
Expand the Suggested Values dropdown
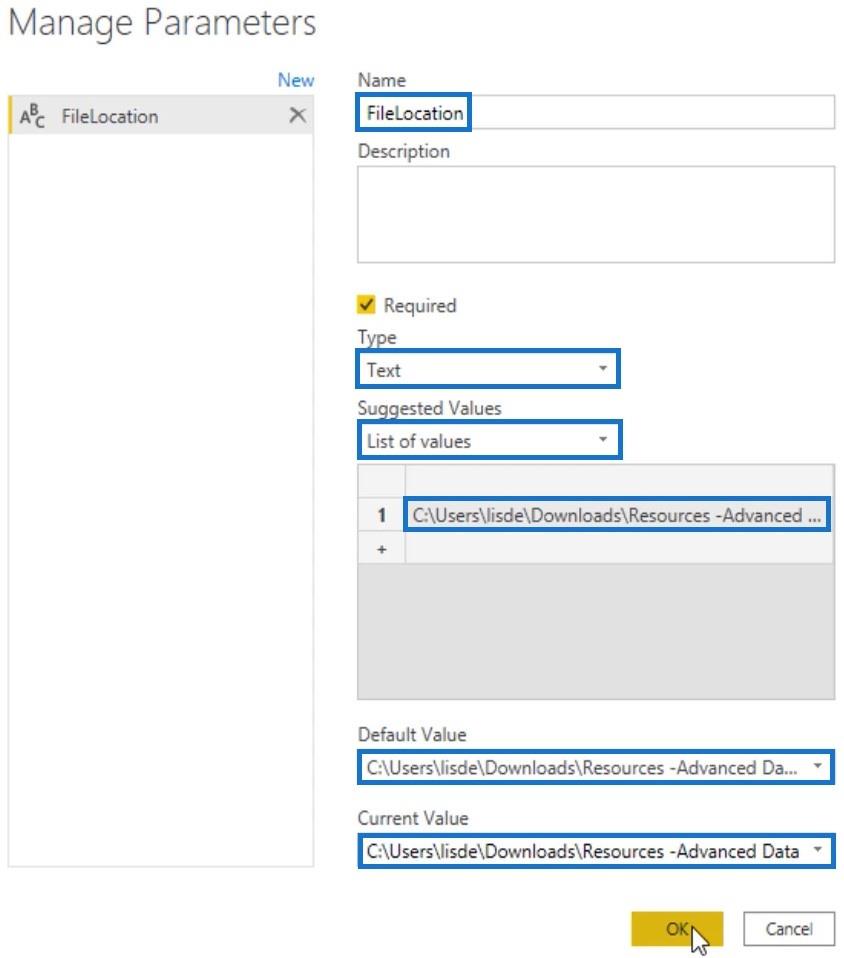point(488,441)
